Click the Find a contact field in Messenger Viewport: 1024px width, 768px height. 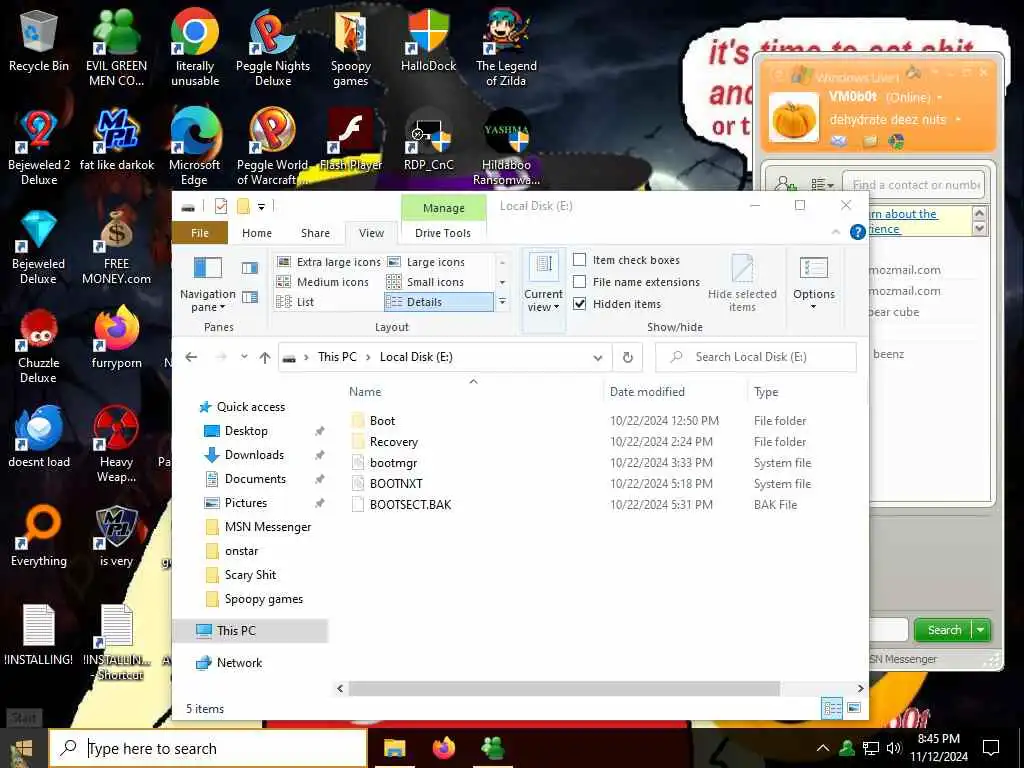click(913, 185)
